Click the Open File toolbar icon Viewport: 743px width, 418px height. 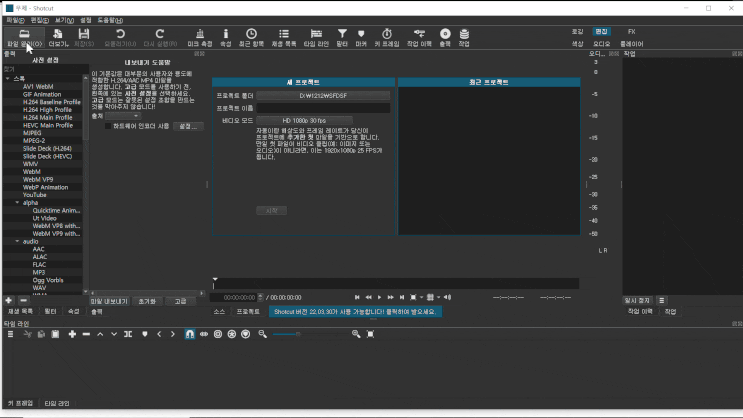[24, 37]
